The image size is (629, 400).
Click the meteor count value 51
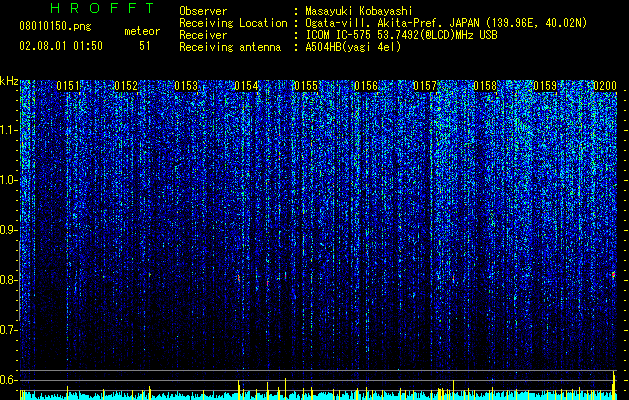pos(145,46)
